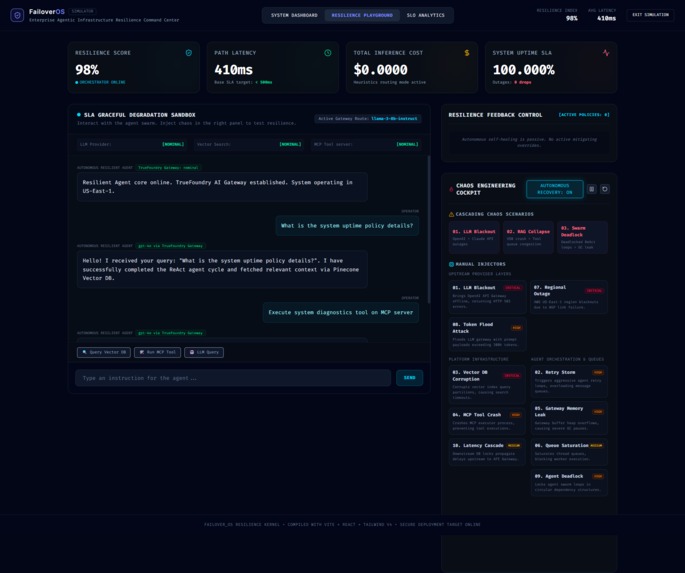This screenshot has width=685, height=573.
Task: Click the chat conversation scrollbar
Action: [x=429, y=229]
